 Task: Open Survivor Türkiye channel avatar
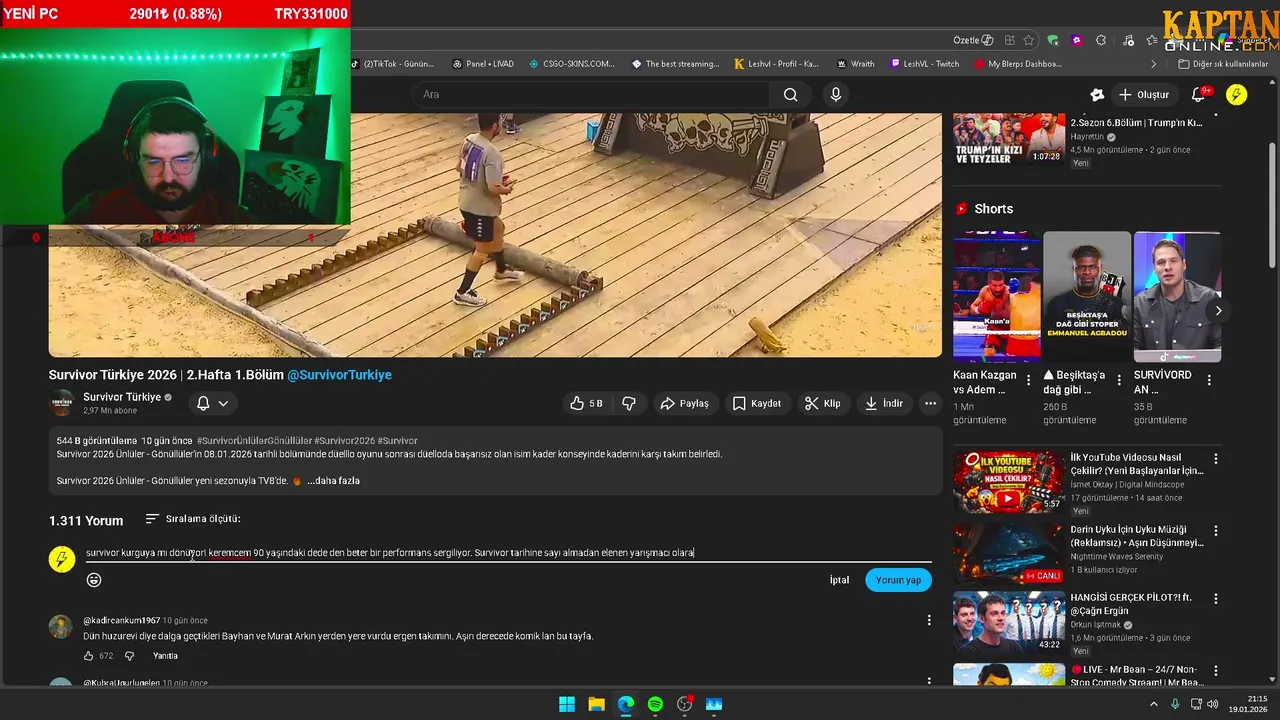point(62,403)
